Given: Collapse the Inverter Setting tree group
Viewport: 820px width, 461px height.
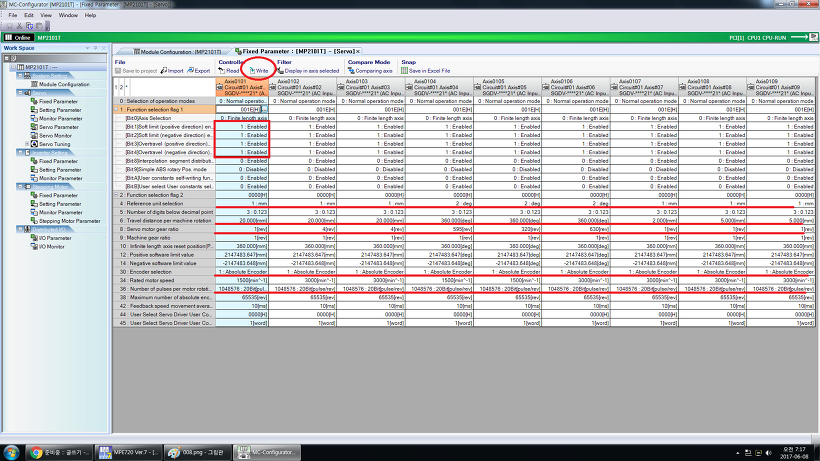Looking at the screenshot, I should click(x=20, y=153).
